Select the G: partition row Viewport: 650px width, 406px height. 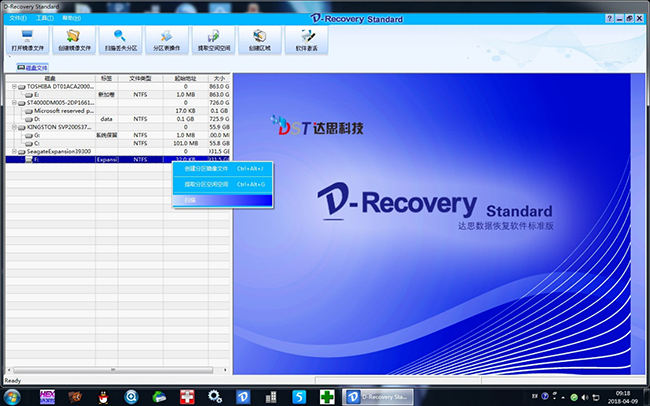pos(118,135)
